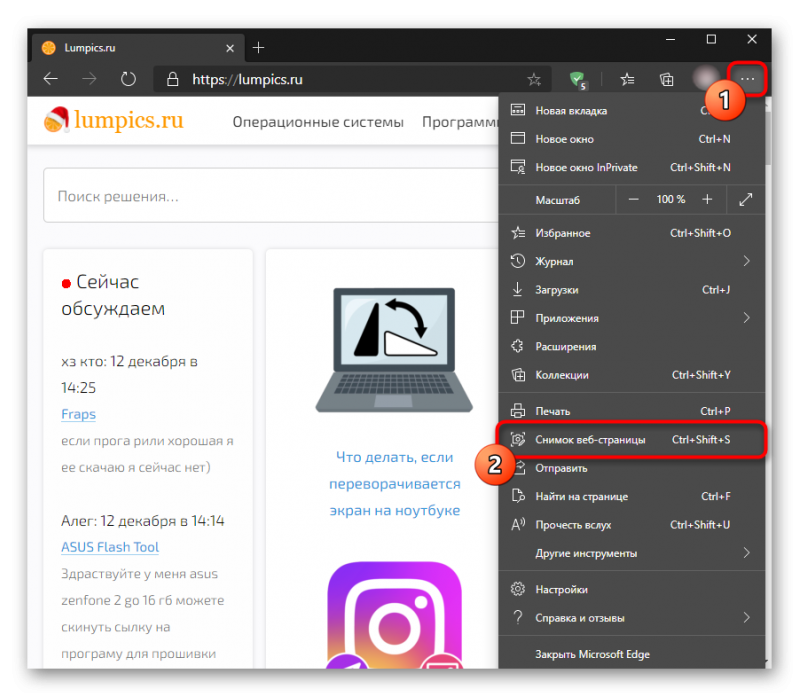
Task: Expand the Справка и отзывы submenu
Action: click(x=632, y=617)
